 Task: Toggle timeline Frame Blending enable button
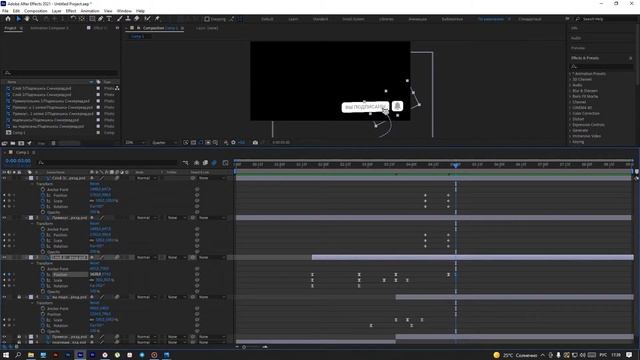205,163
